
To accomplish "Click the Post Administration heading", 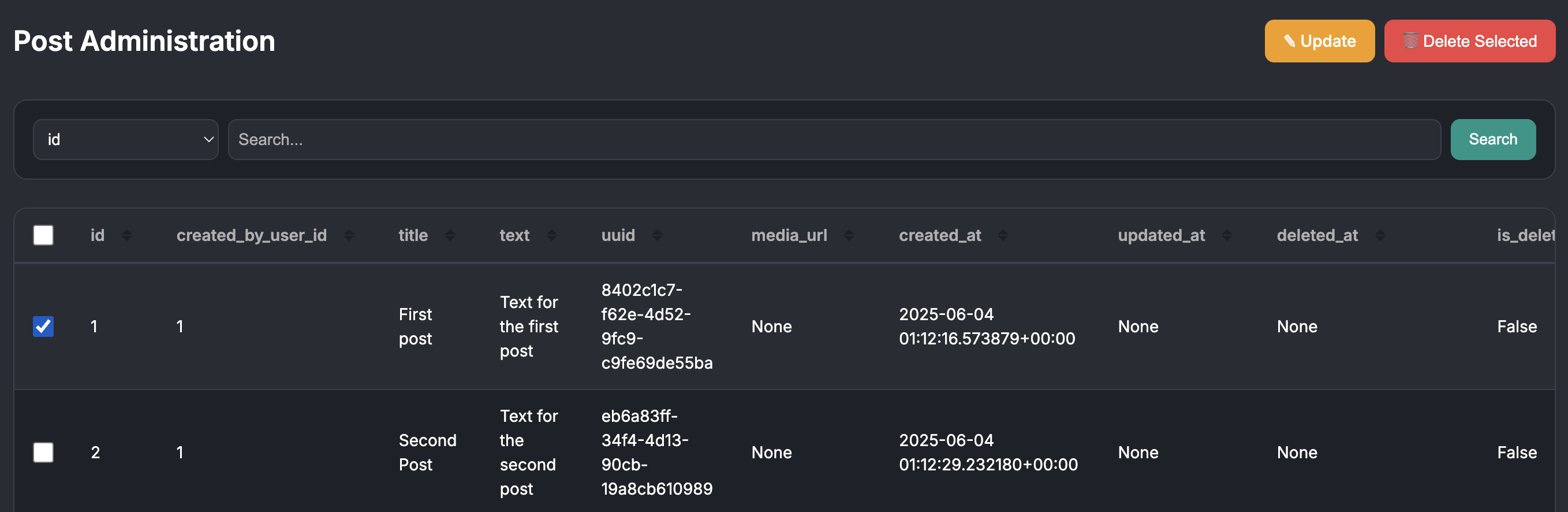I will [144, 41].
